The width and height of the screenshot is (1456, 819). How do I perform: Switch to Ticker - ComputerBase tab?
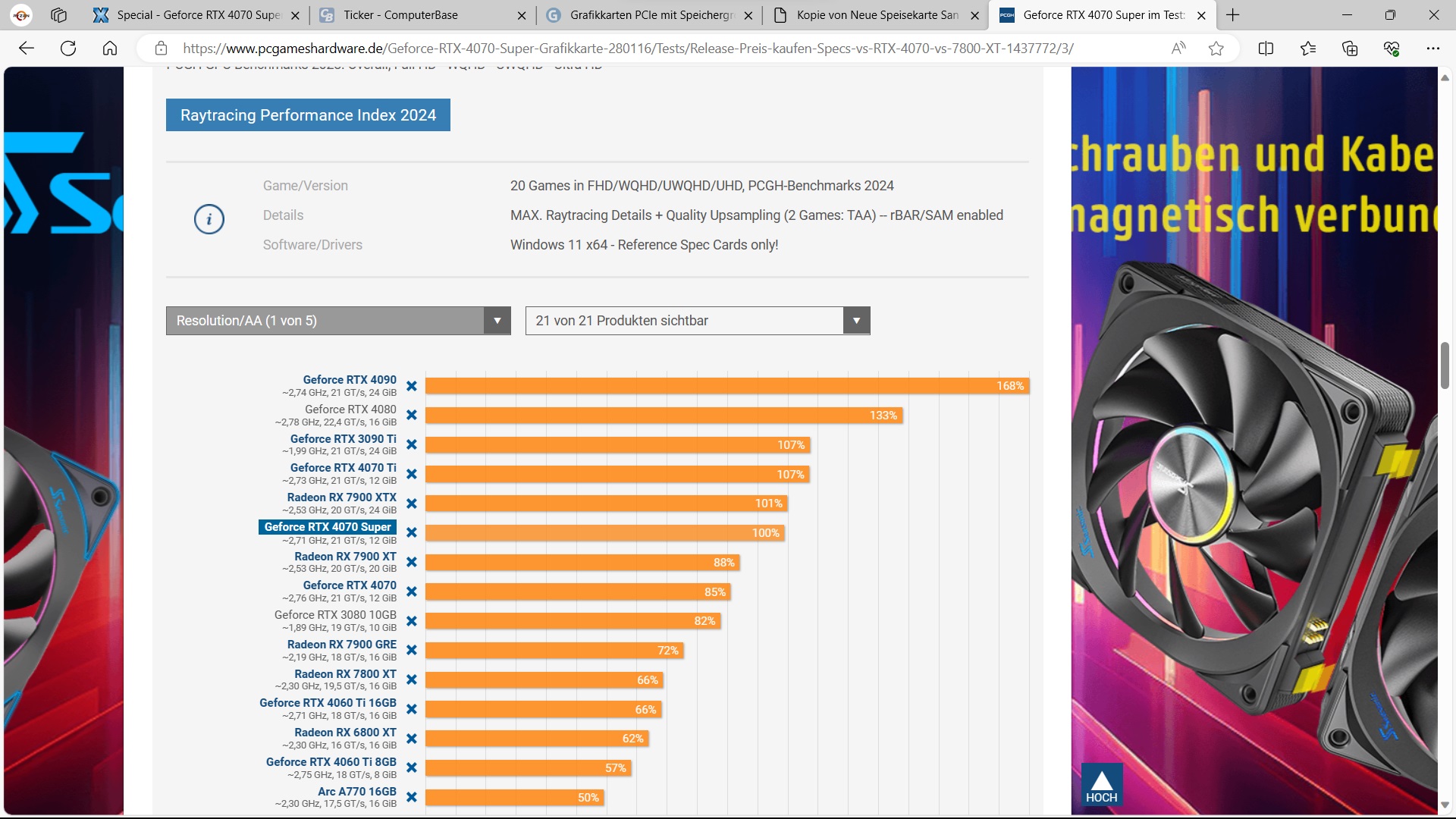click(x=400, y=15)
